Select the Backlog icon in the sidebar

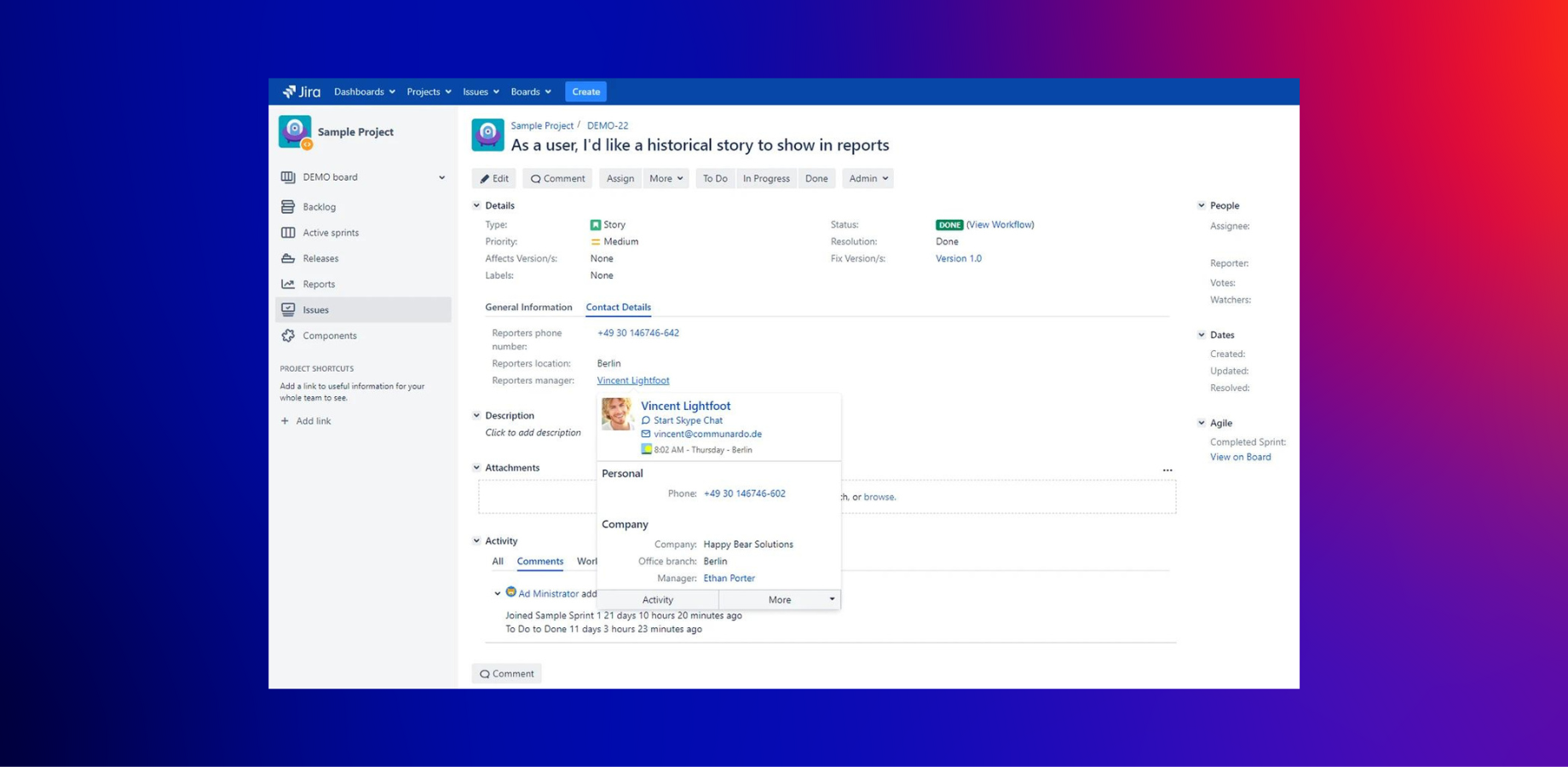[287, 206]
